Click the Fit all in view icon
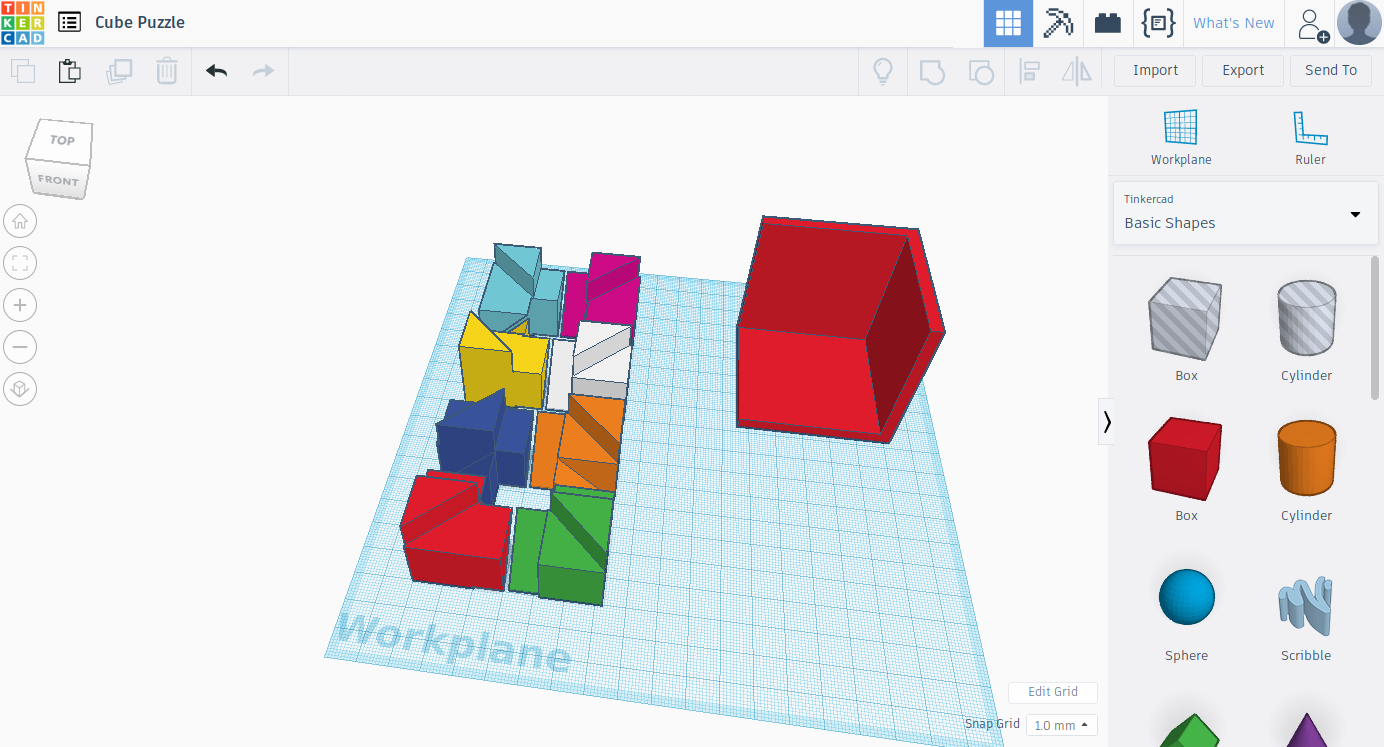Image resolution: width=1384 pixels, height=747 pixels. (x=20, y=263)
